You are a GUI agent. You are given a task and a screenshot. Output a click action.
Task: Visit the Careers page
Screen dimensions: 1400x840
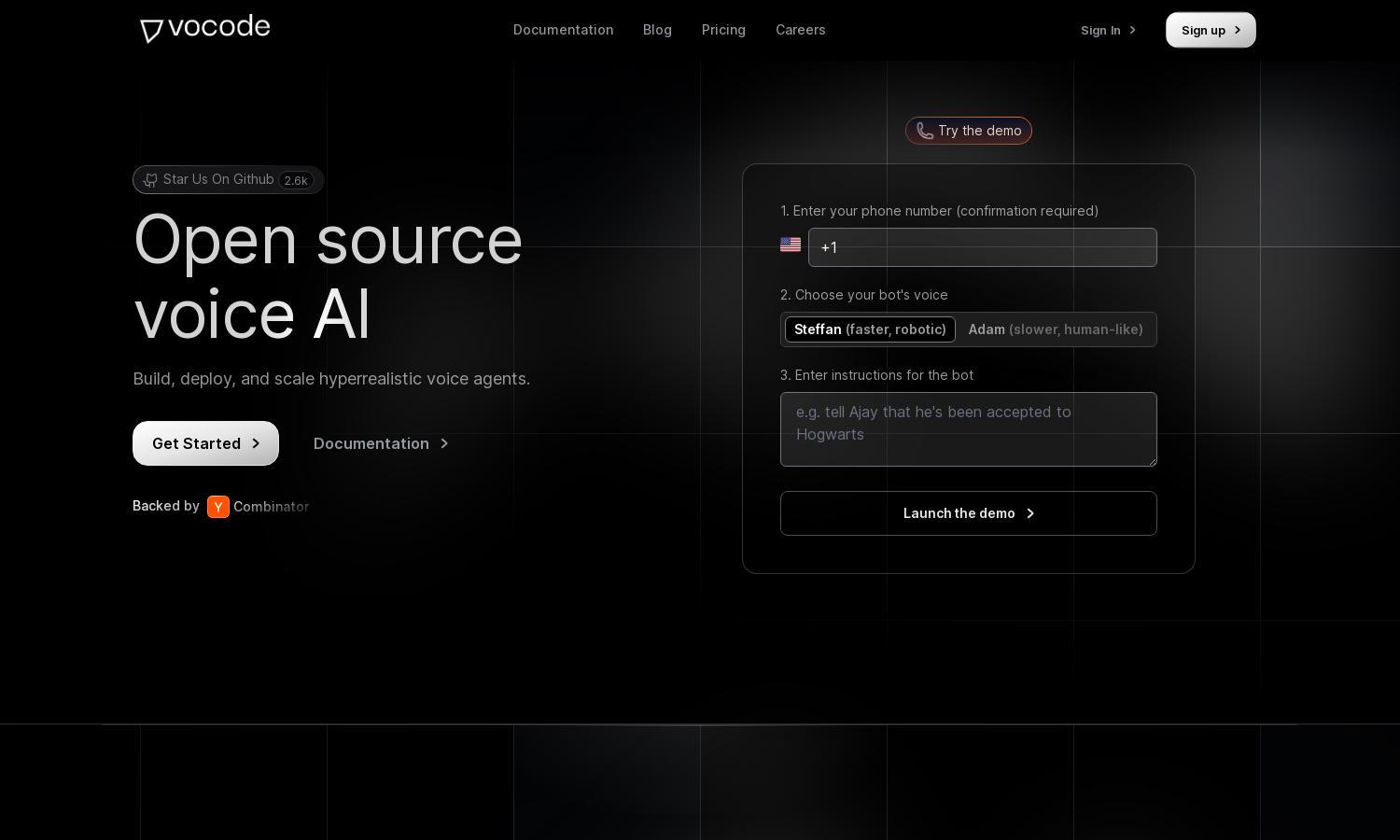click(800, 30)
